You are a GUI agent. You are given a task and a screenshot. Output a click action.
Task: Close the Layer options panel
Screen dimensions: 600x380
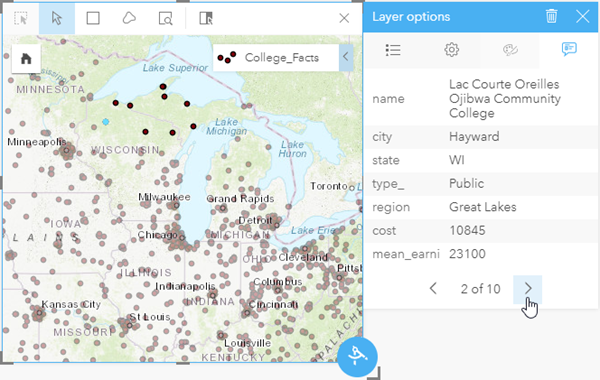[582, 16]
